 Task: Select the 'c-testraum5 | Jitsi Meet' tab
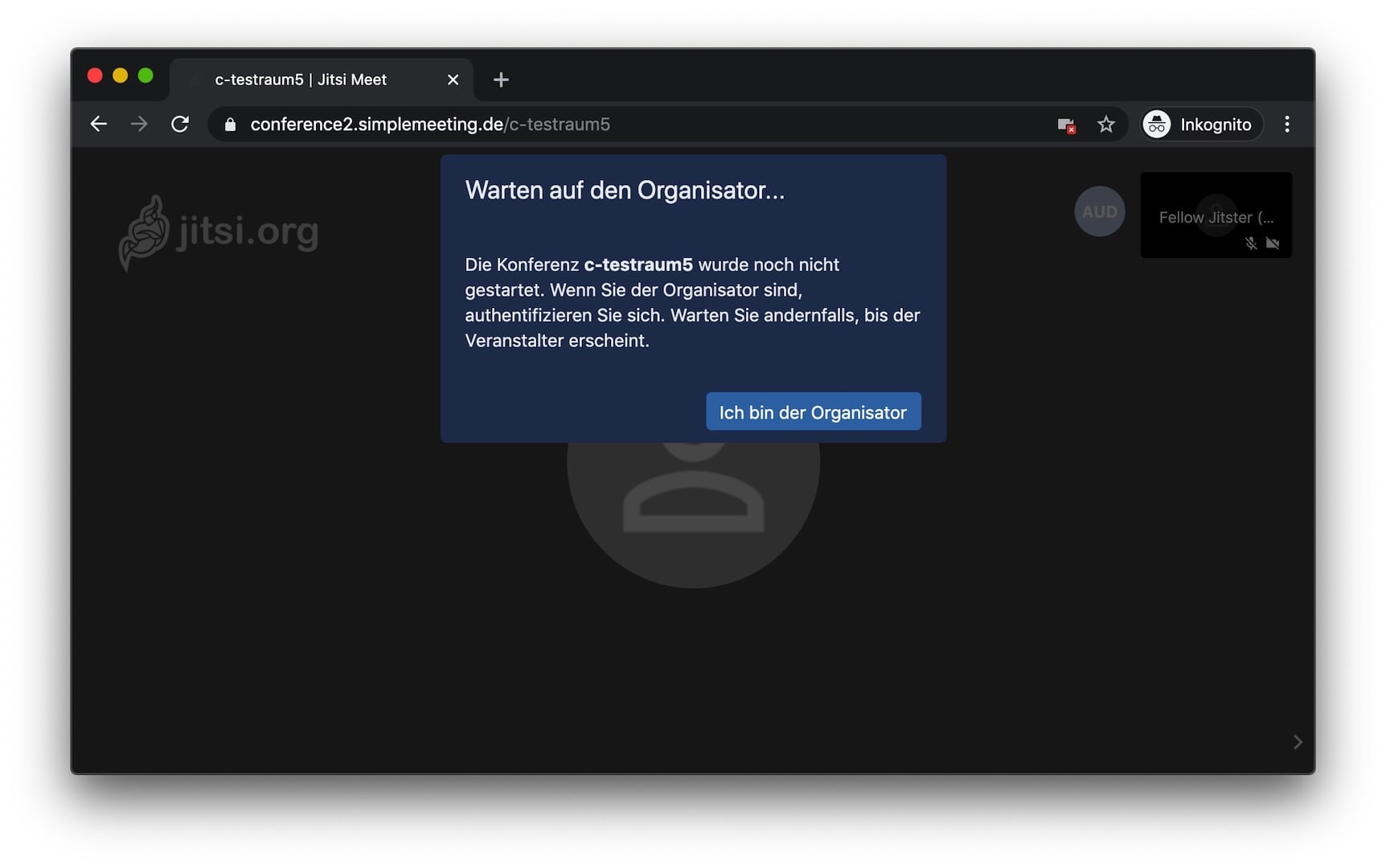[x=301, y=80]
